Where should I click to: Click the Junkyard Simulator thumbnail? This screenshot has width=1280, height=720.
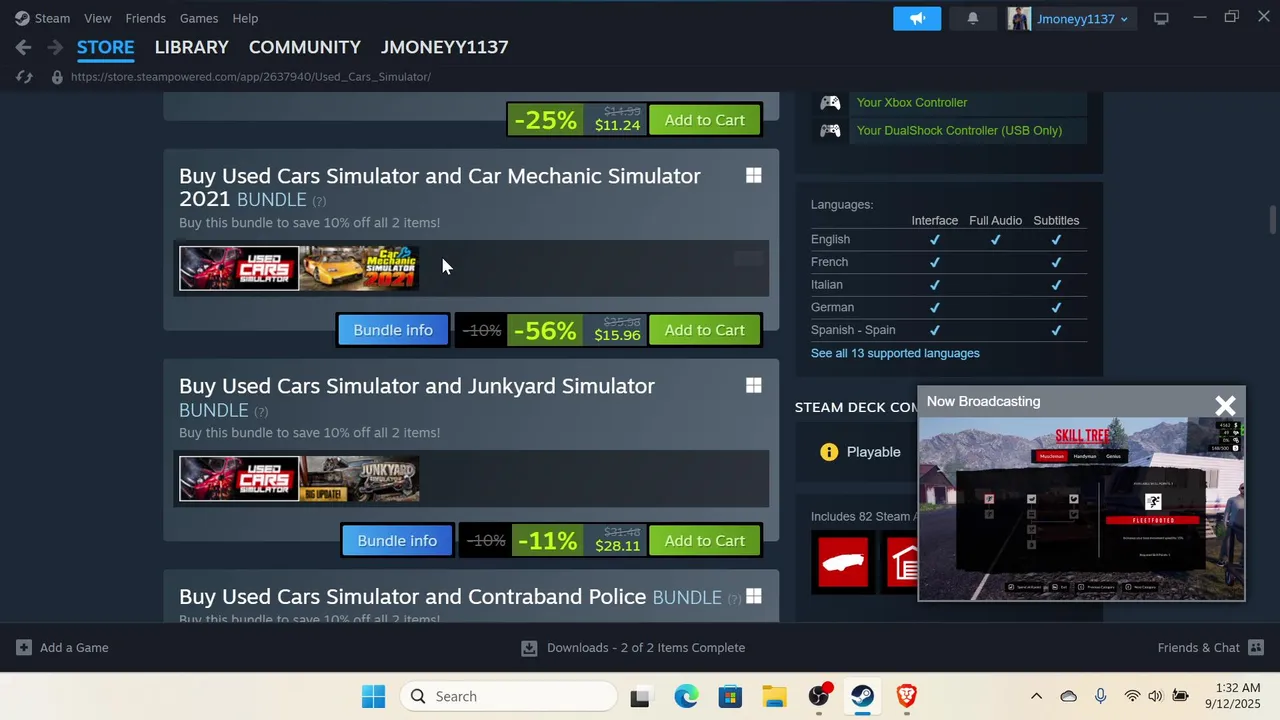tap(359, 479)
